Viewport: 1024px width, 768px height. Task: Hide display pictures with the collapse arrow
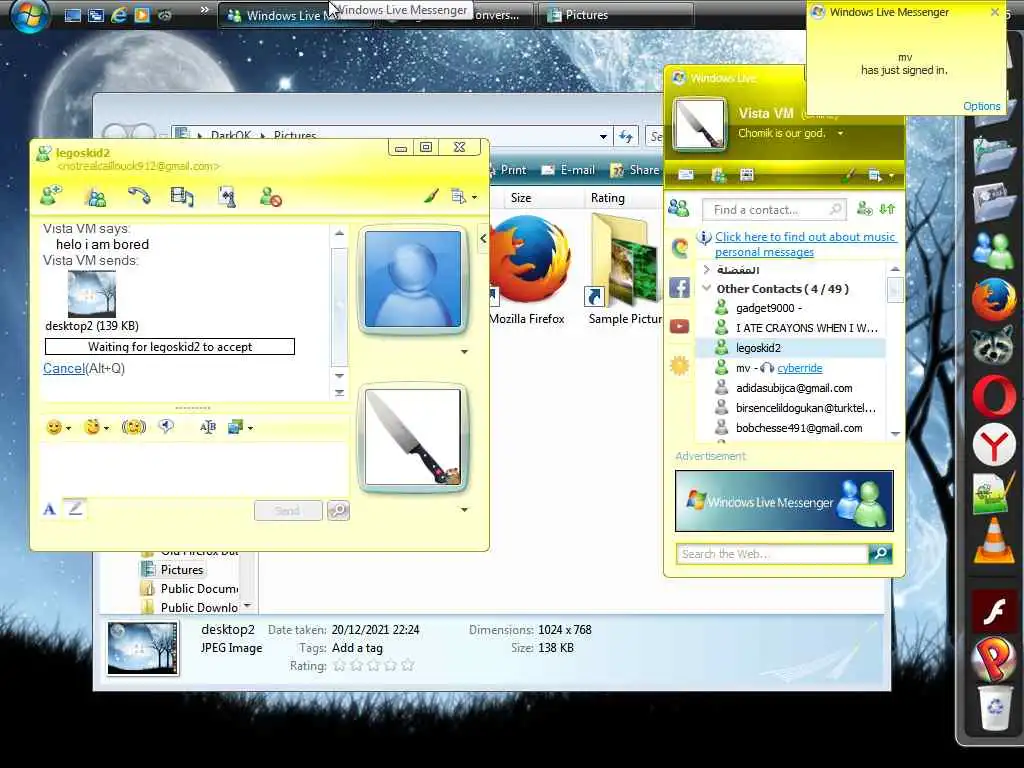483,239
